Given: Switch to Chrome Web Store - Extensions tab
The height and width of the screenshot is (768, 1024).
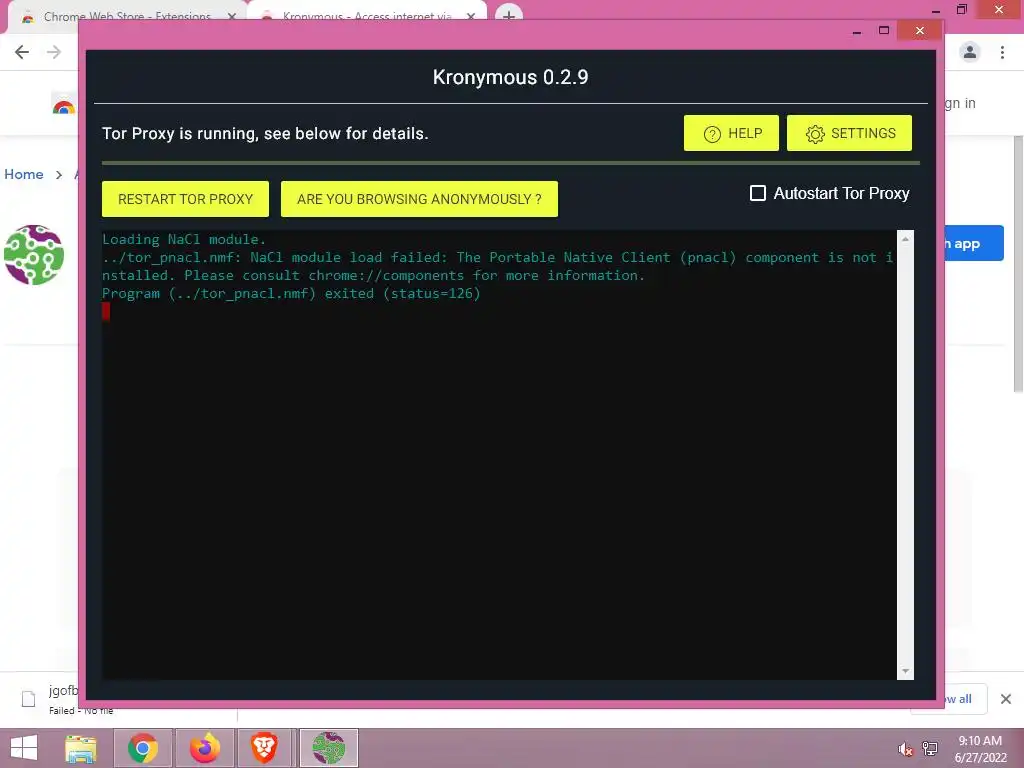Looking at the screenshot, I should coord(127,16).
